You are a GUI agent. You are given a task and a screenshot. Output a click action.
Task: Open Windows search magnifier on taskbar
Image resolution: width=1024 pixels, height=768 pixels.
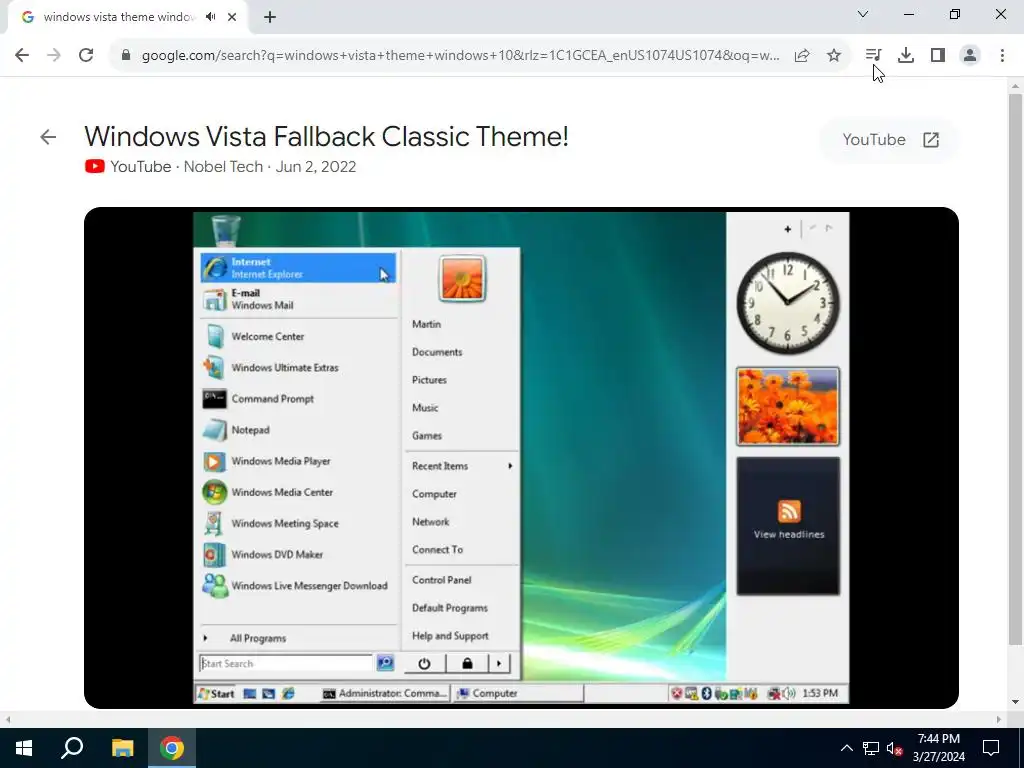[x=72, y=748]
